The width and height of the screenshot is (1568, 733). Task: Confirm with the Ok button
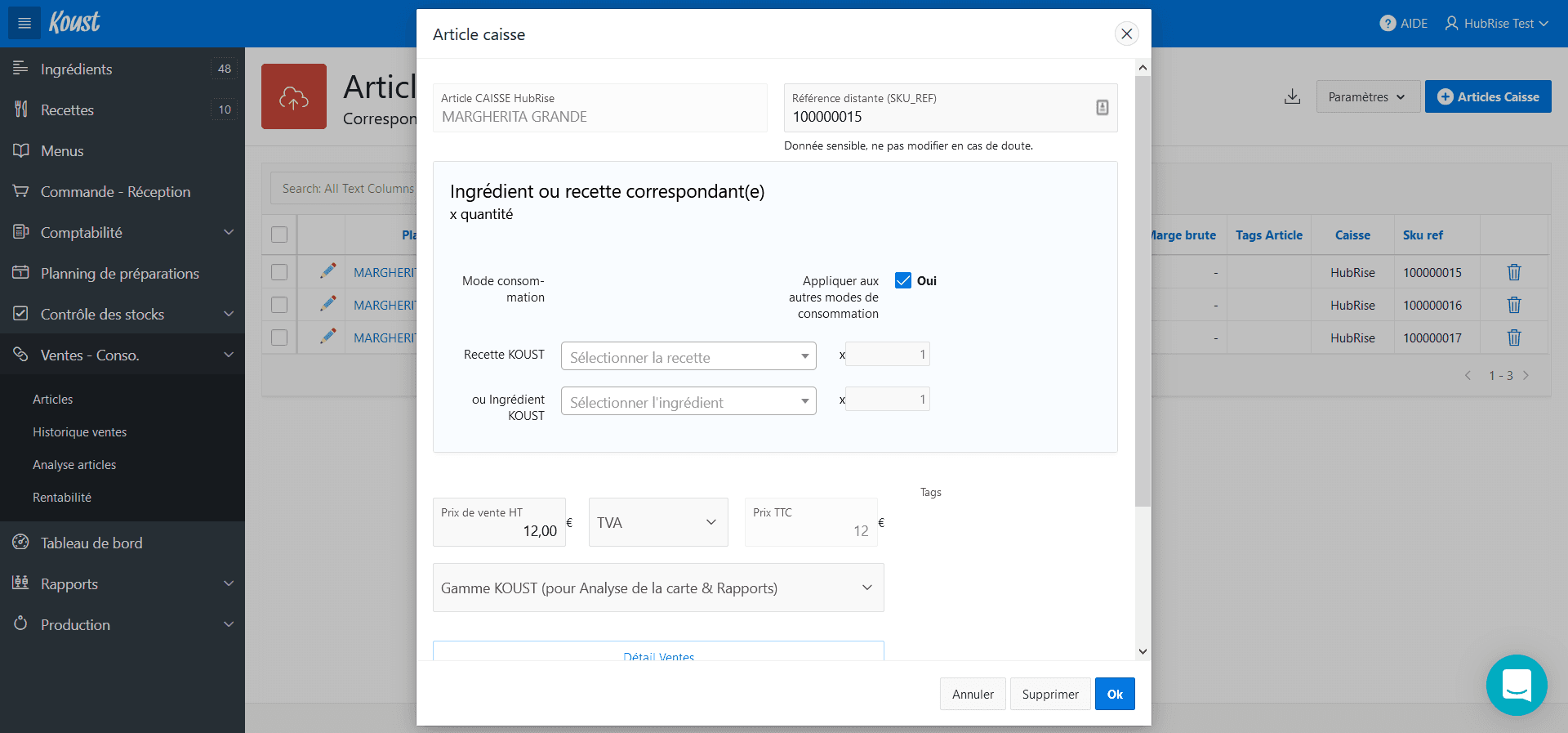click(1115, 694)
